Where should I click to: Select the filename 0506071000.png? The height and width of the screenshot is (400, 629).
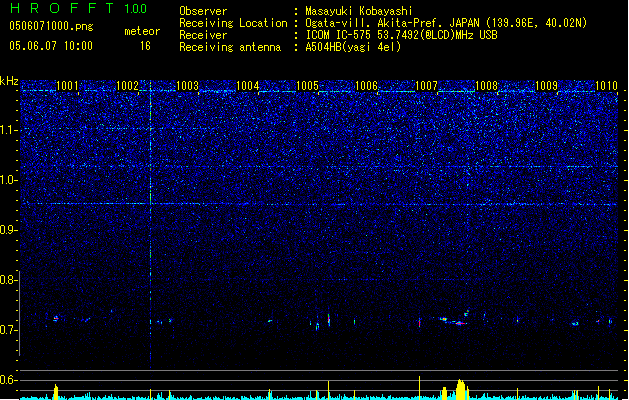pyautogui.click(x=51, y=26)
